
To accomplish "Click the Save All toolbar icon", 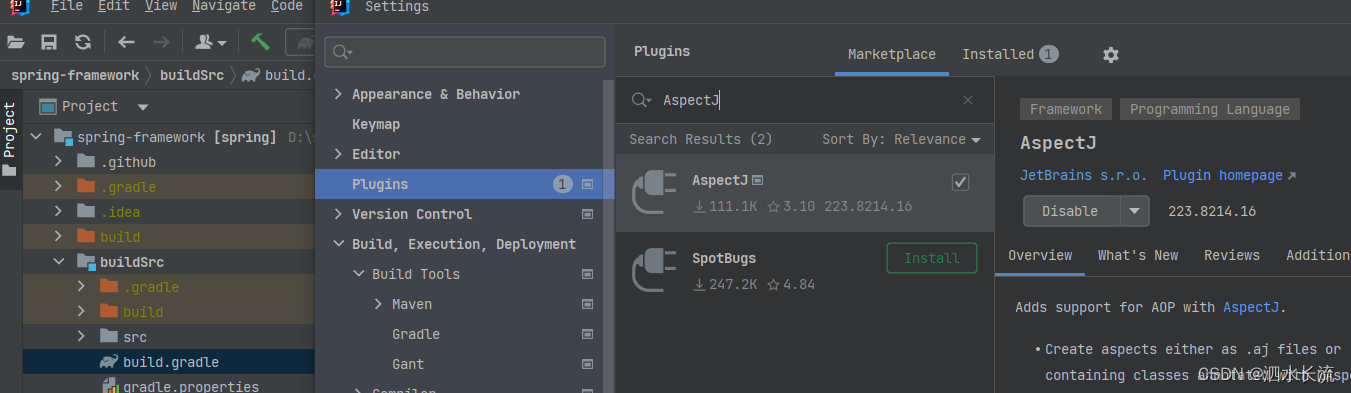I will click(x=49, y=42).
